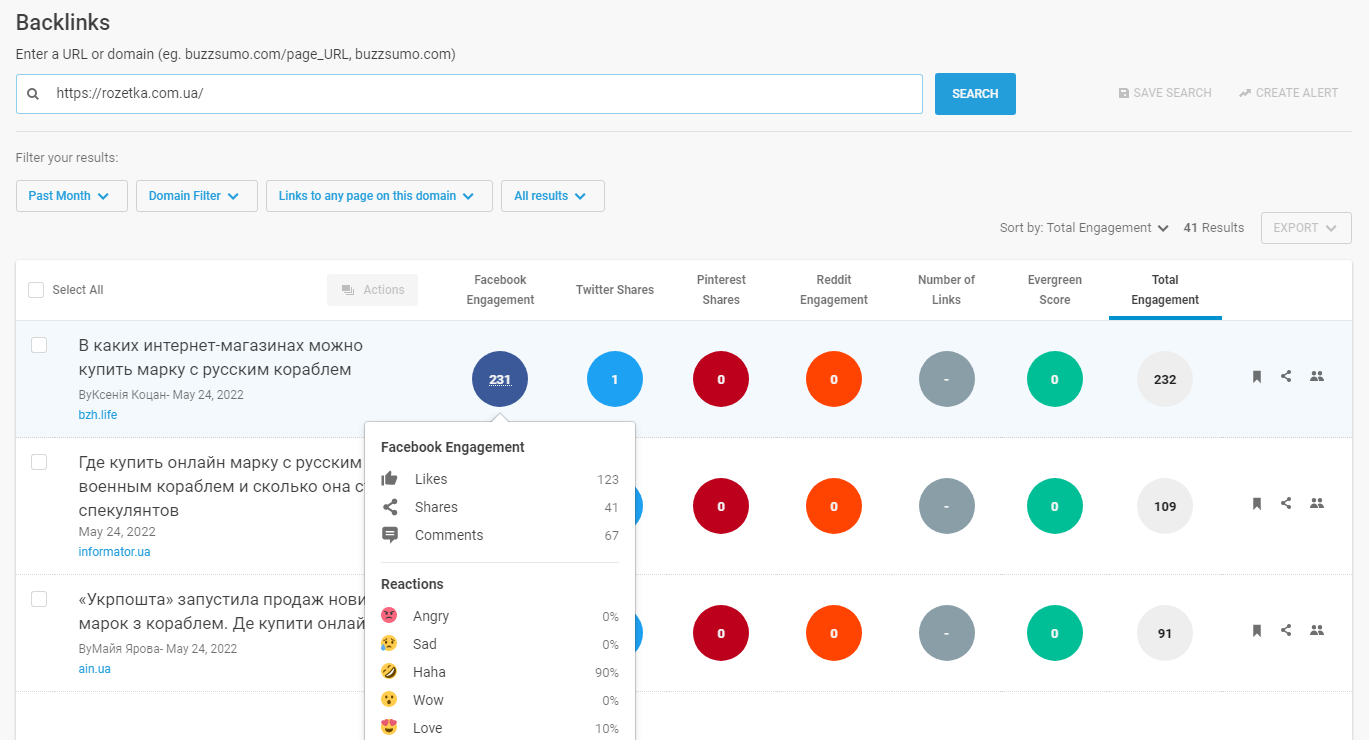Click Twitter shares bubble showing 1

click(615, 379)
